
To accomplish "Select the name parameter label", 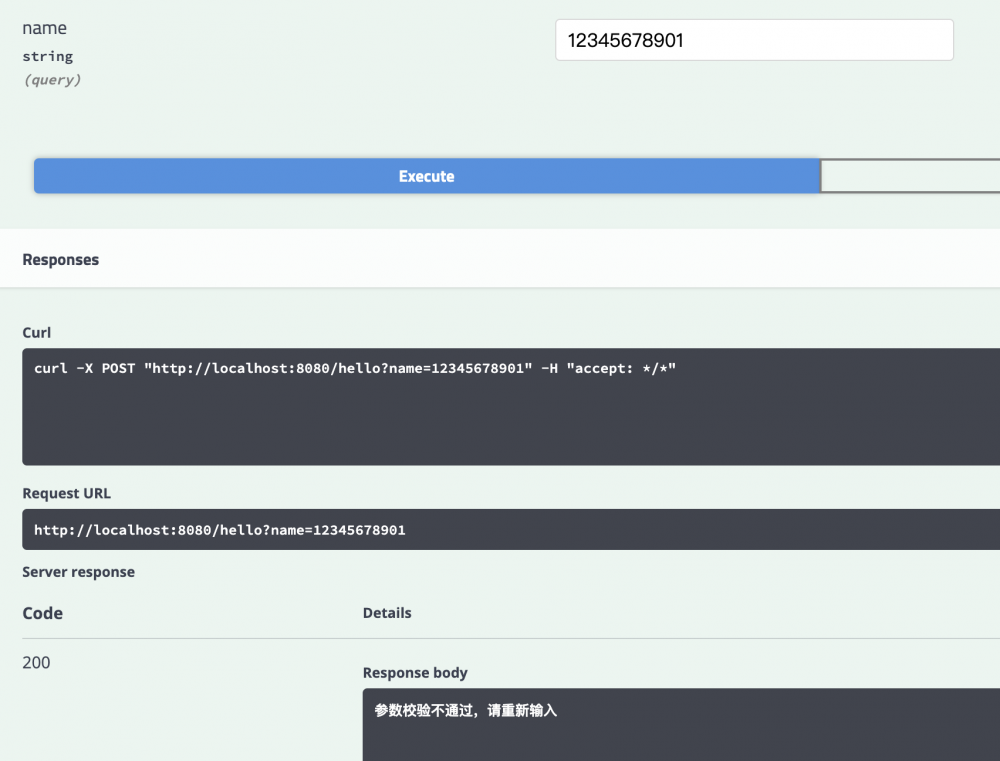I will [45, 28].
